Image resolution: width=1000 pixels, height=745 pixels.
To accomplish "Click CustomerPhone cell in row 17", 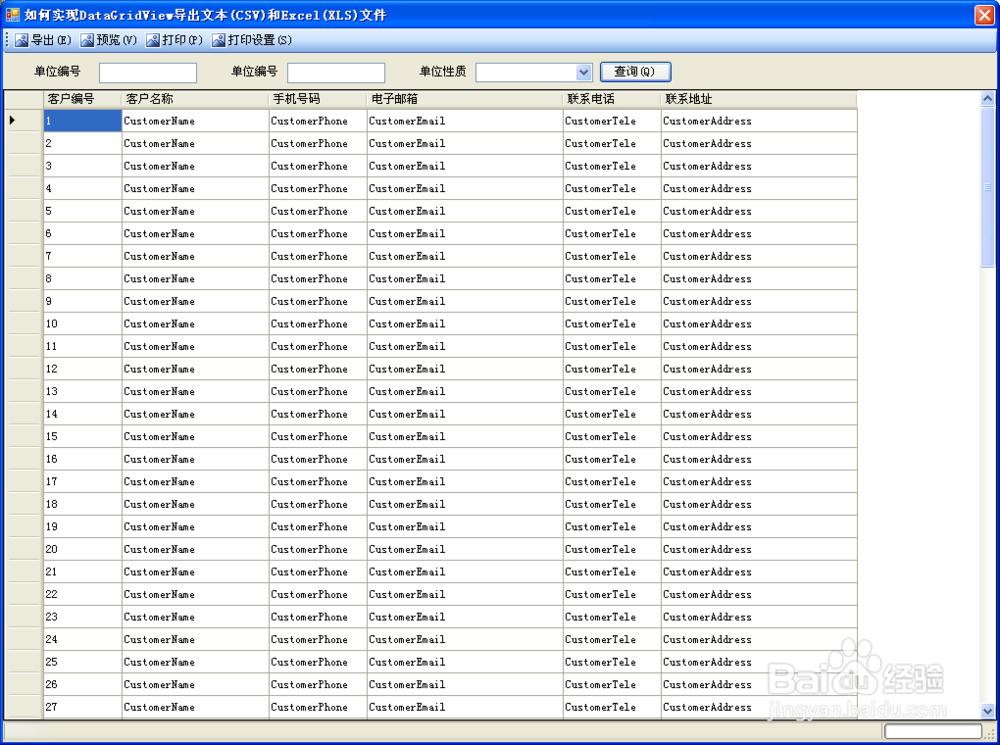I will coord(318,482).
